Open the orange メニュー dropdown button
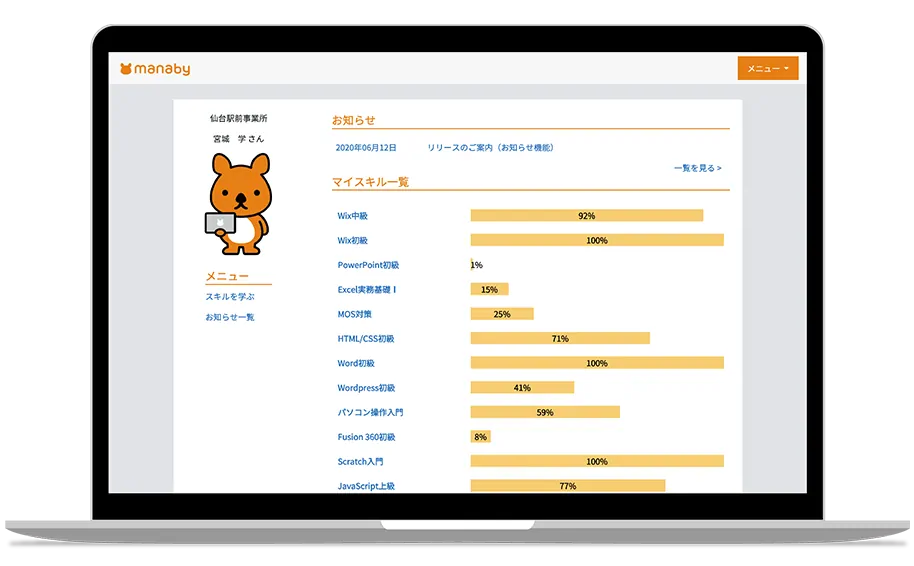This screenshot has height=566, width=914. [x=767, y=69]
